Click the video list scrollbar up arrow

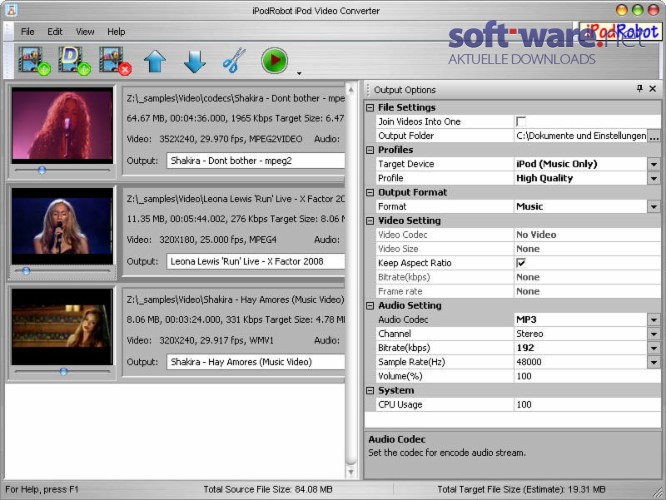351,90
